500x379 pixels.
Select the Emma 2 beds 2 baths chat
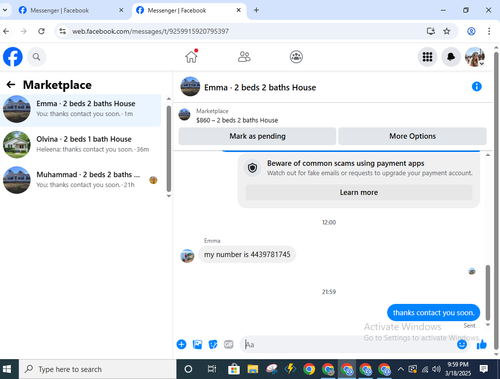click(x=81, y=109)
